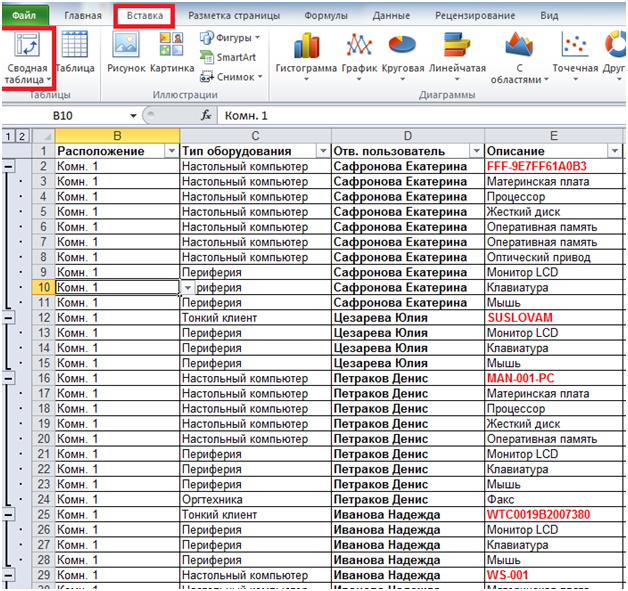Open the Файл menu tab
The width and height of the screenshot is (628, 591).
pyautogui.click(x=24, y=16)
